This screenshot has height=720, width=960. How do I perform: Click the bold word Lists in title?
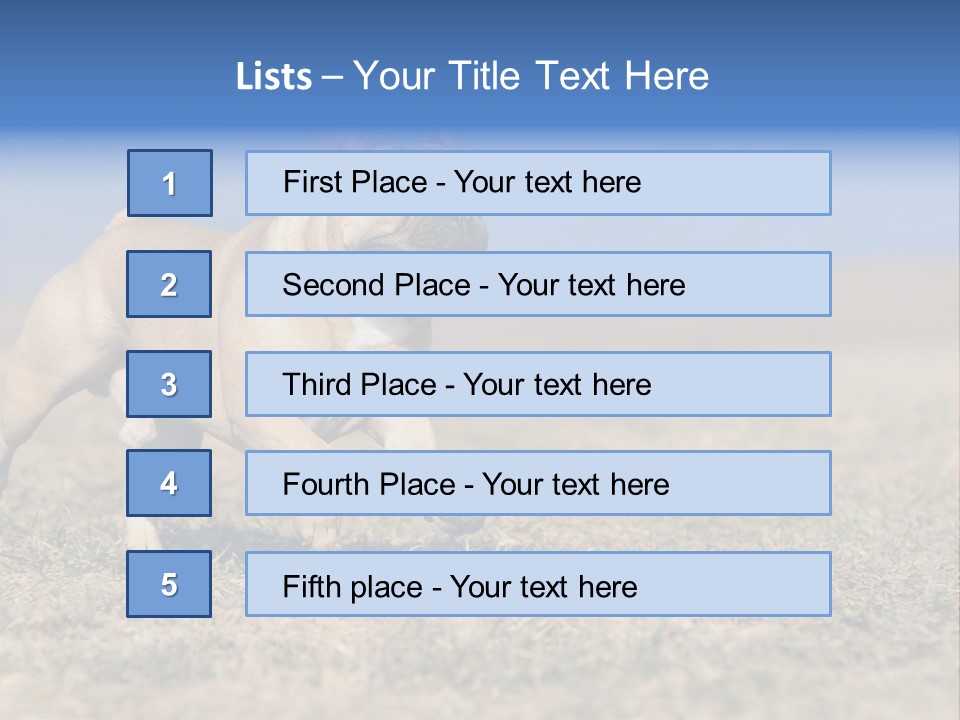273,77
